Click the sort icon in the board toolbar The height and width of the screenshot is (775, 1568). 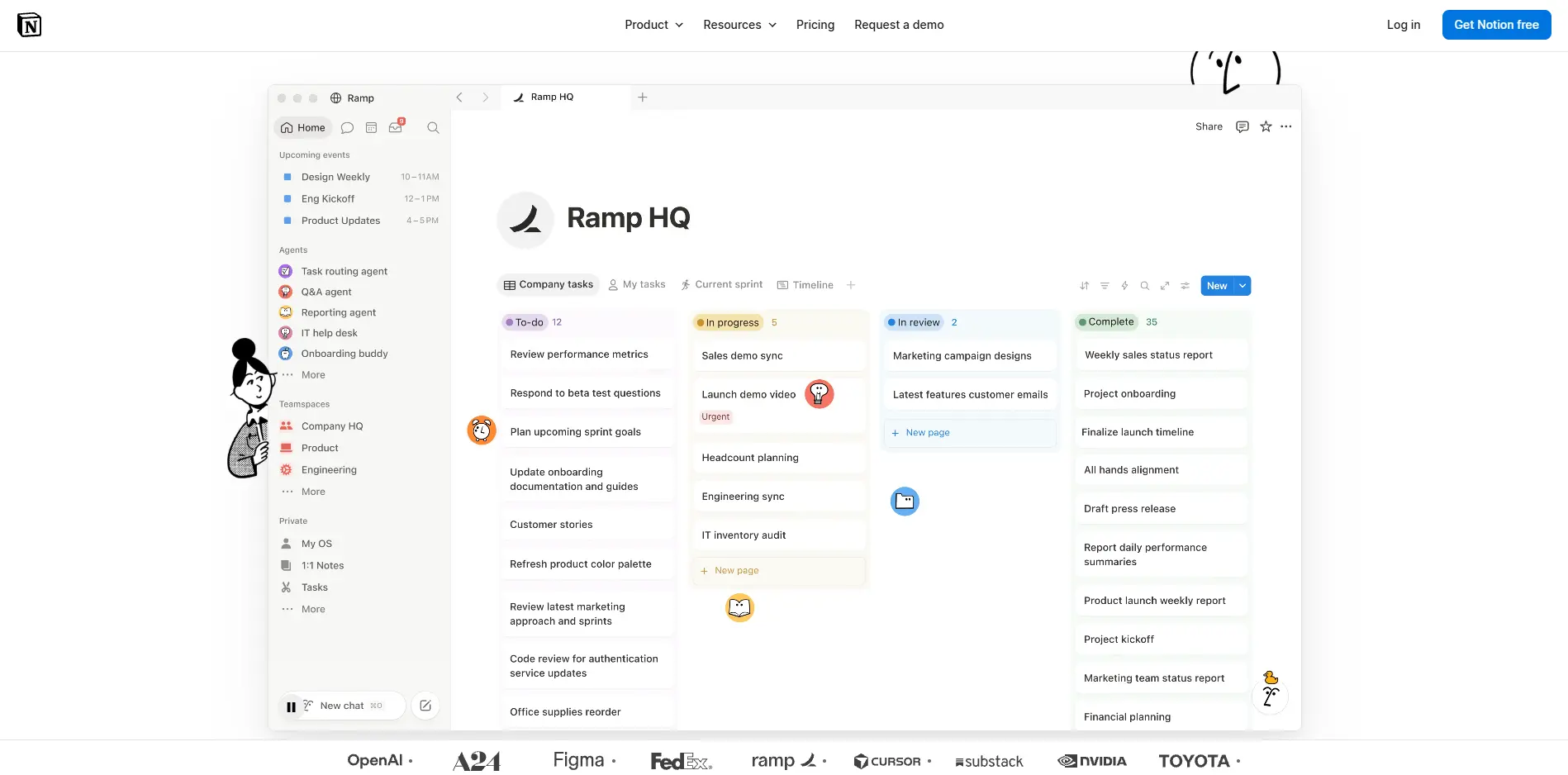click(1085, 286)
